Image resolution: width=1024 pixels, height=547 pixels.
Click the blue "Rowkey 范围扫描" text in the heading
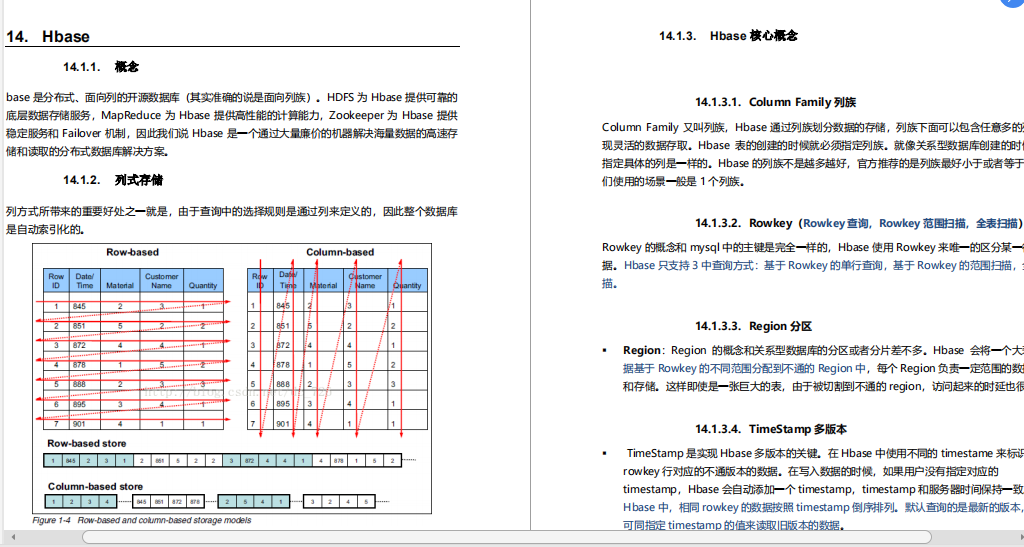tap(922, 223)
